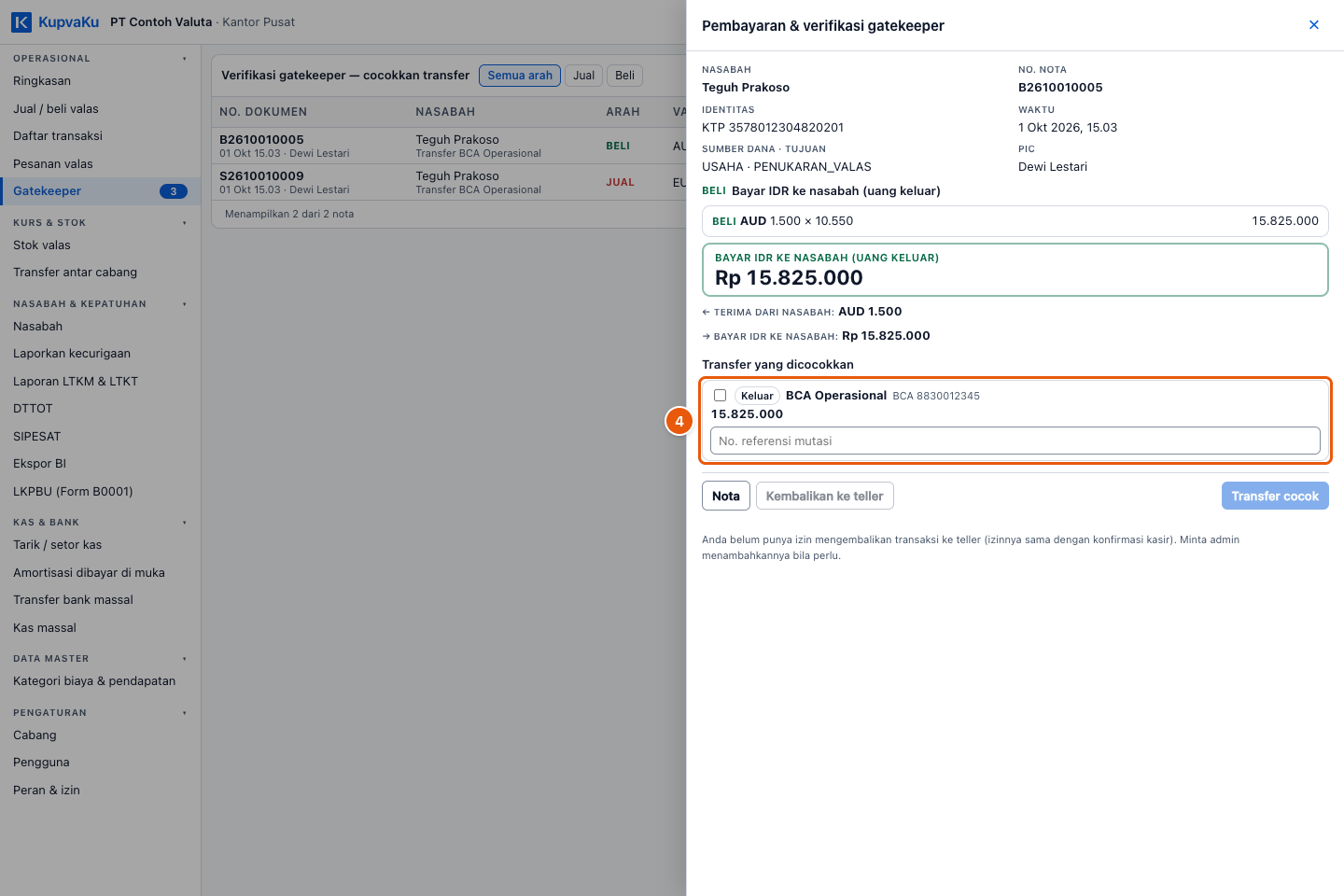The width and height of the screenshot is (1344, 896).
Task: Click Kembalikan ke teller button
Action: [x=825, y=496]
